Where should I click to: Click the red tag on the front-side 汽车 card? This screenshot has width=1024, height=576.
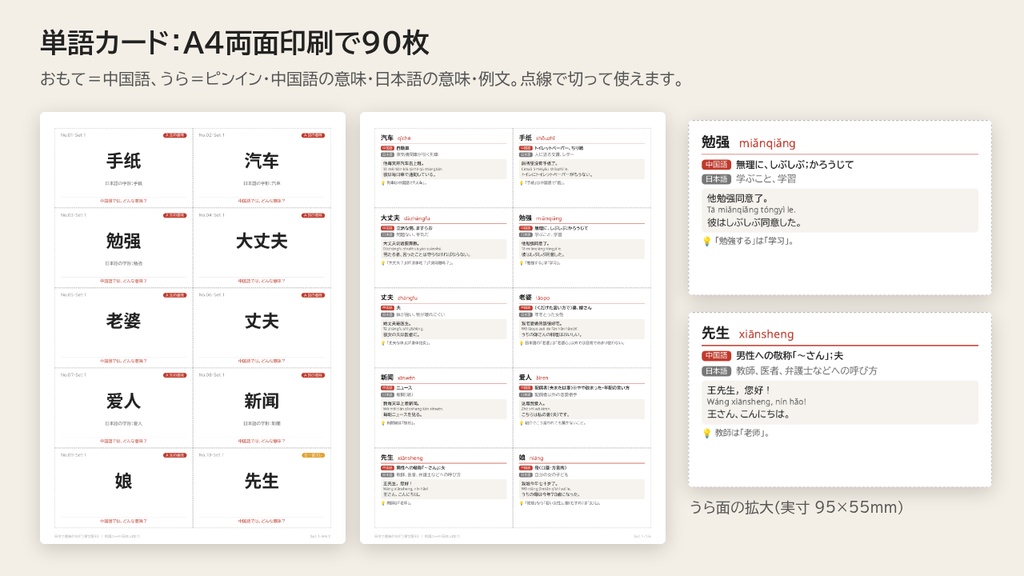tap(313, 135)
